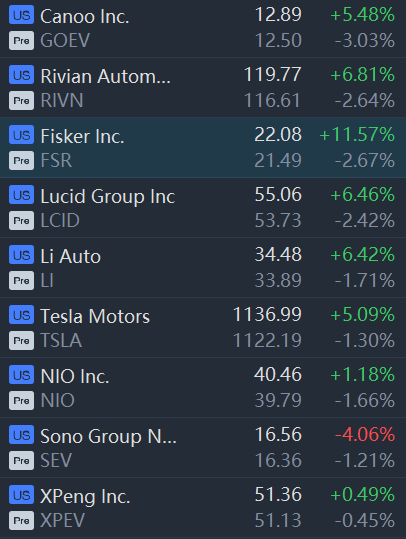Click the Pre badge next to TSLA
406x539 pixels.
(x=21, y=340)
